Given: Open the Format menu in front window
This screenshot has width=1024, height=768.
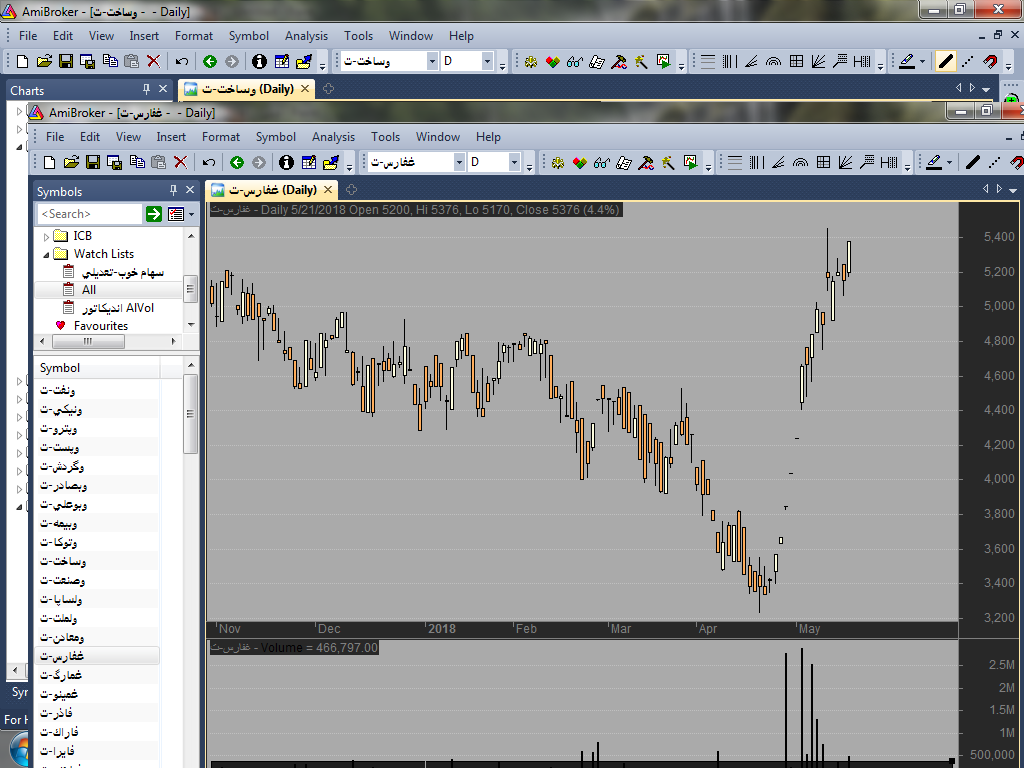Looking at the screenshot, I should point(221,137).
